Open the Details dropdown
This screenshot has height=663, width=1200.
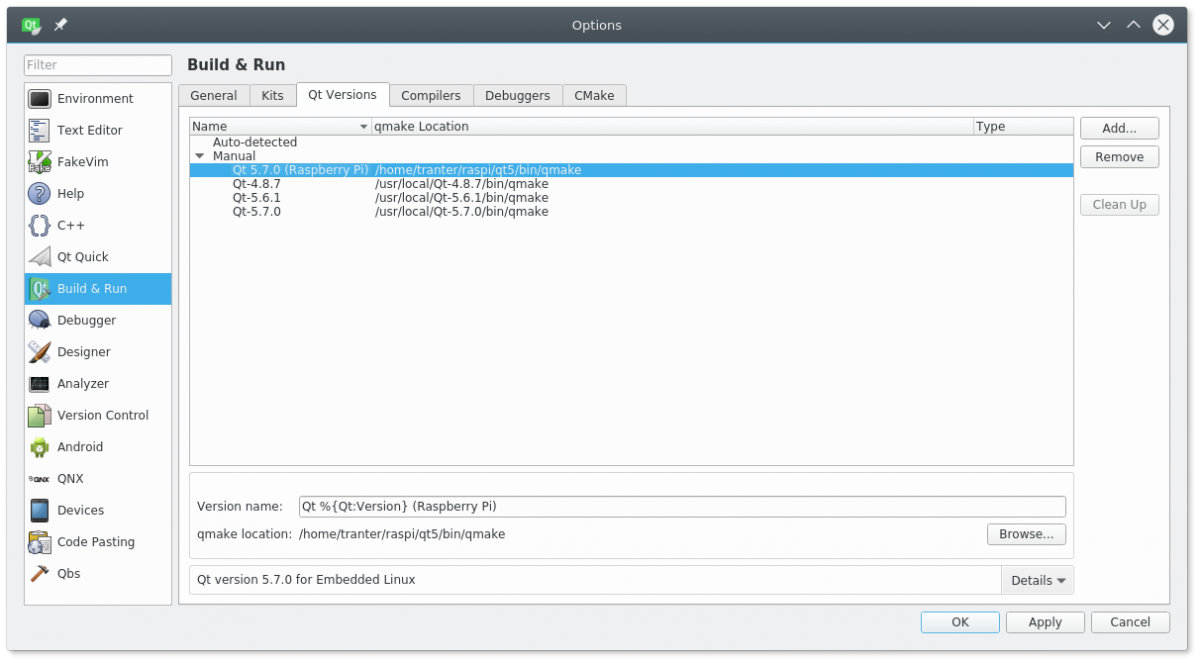1037,580
